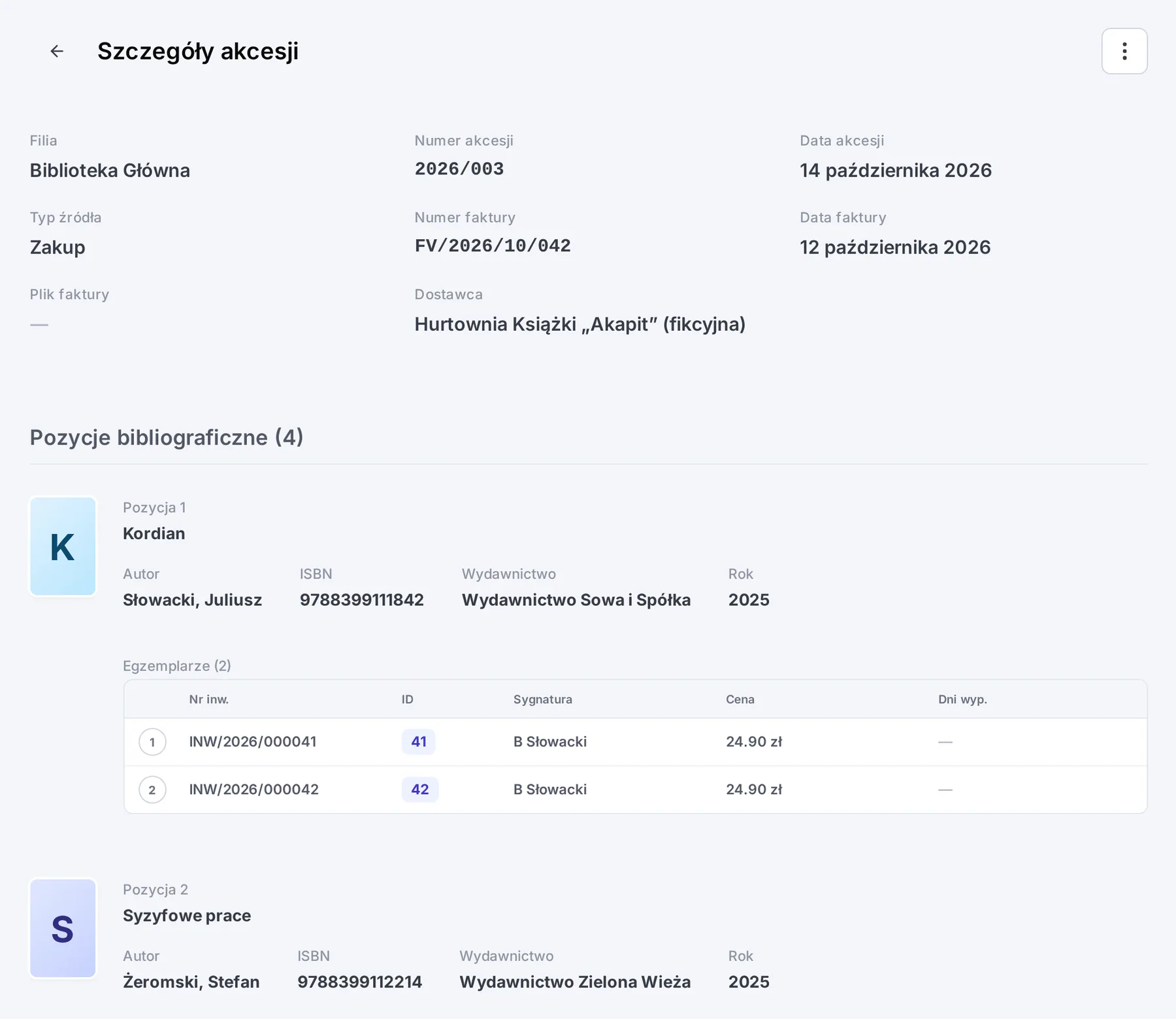Click the Sygnatura column header
The height and width of the screenshot is (1019, 1176).
point(543,699)
